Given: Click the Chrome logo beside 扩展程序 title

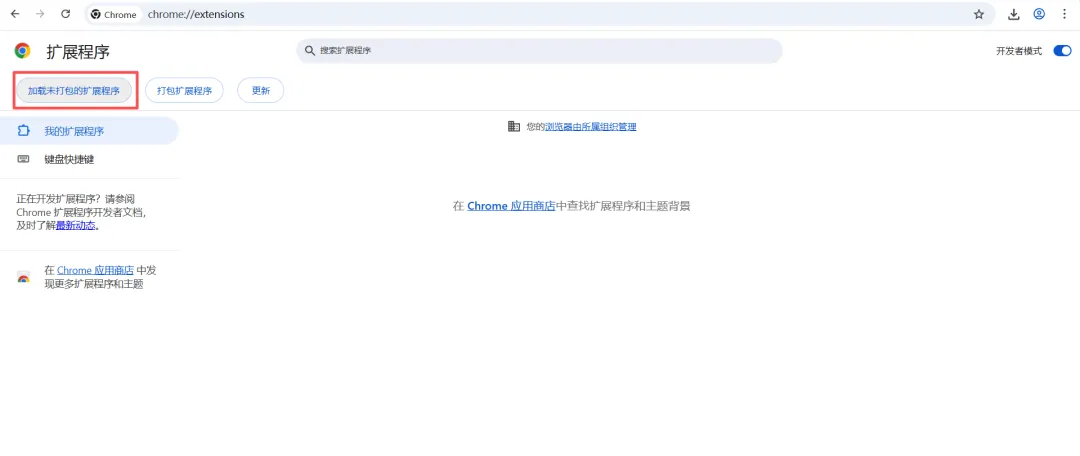Looking at the screenshot, I should (x=23, y=50).
